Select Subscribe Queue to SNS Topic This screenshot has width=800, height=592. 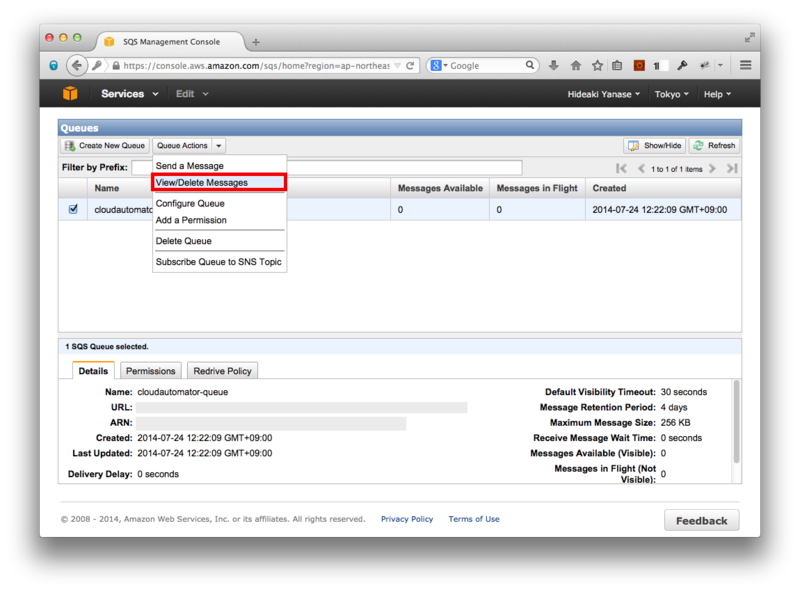218,262
